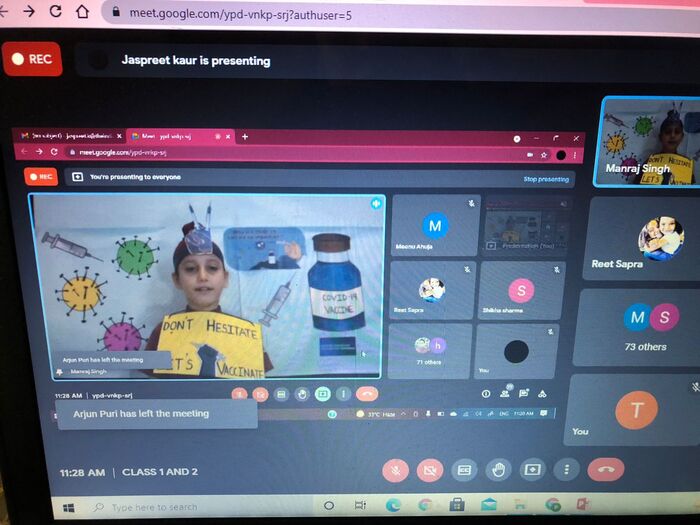This screenshot has height=525, width=700.
Task: Click the green presenting button in shared screen
Action: click(x=323, y=394)
